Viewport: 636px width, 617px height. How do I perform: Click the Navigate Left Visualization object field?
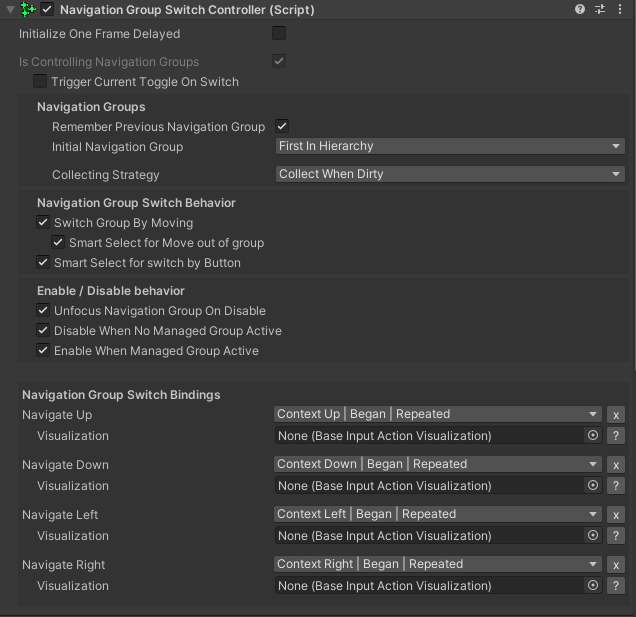pyautogui.click(x=428, y=536)
